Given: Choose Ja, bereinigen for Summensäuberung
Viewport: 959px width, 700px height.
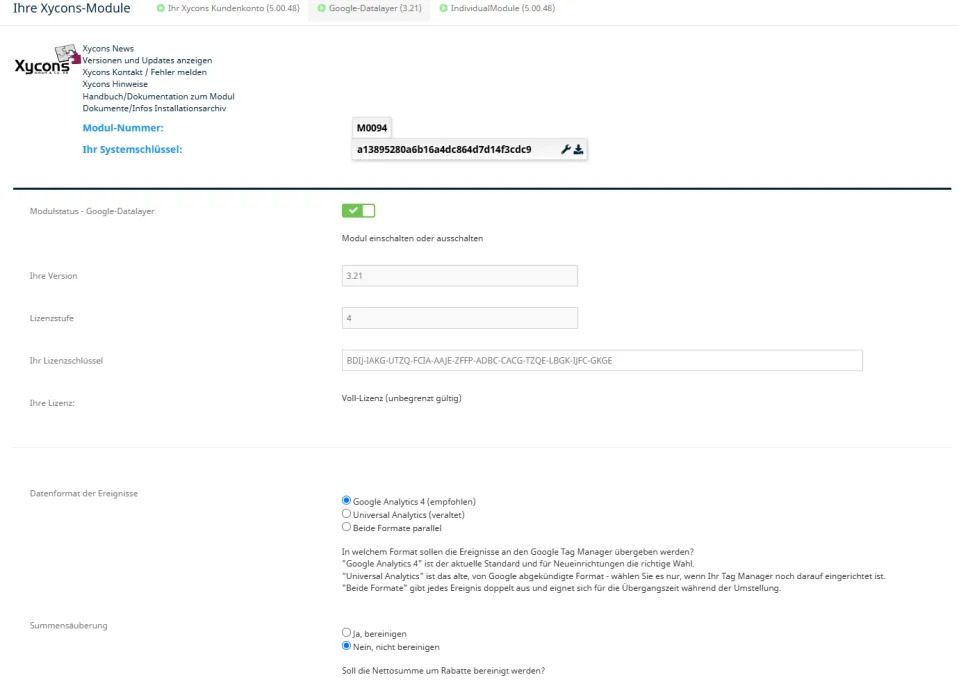Looking at the screenshot, I should pos(346,632).
